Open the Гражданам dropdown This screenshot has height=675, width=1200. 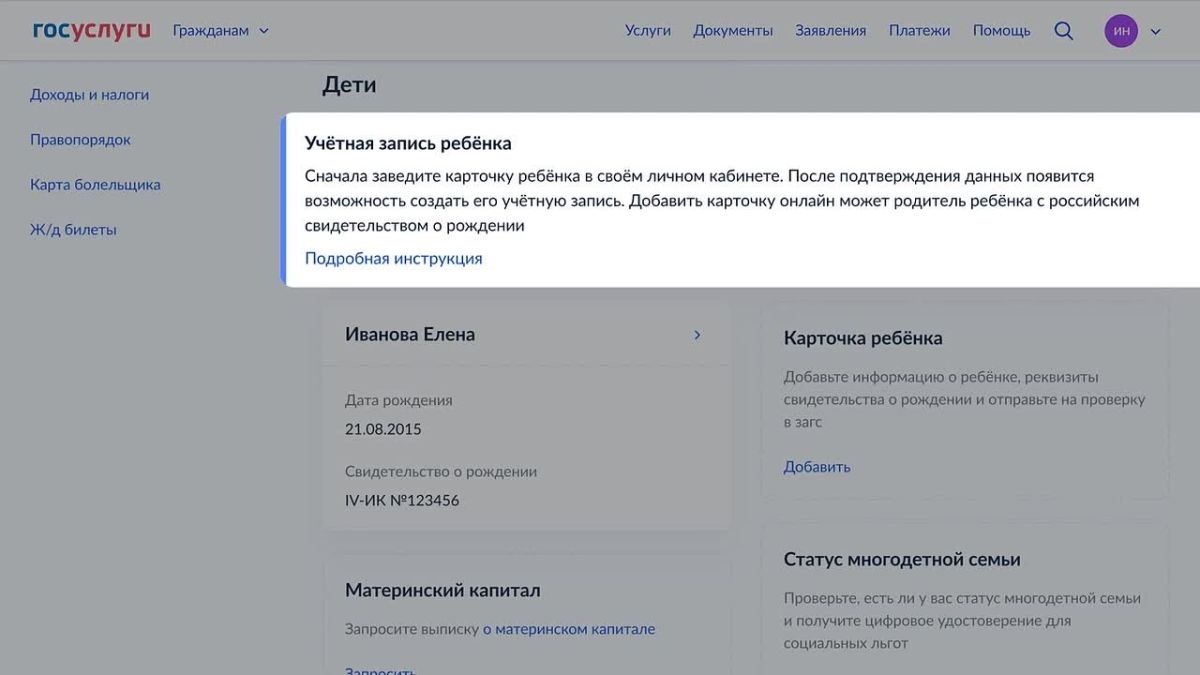coord(221,31)
